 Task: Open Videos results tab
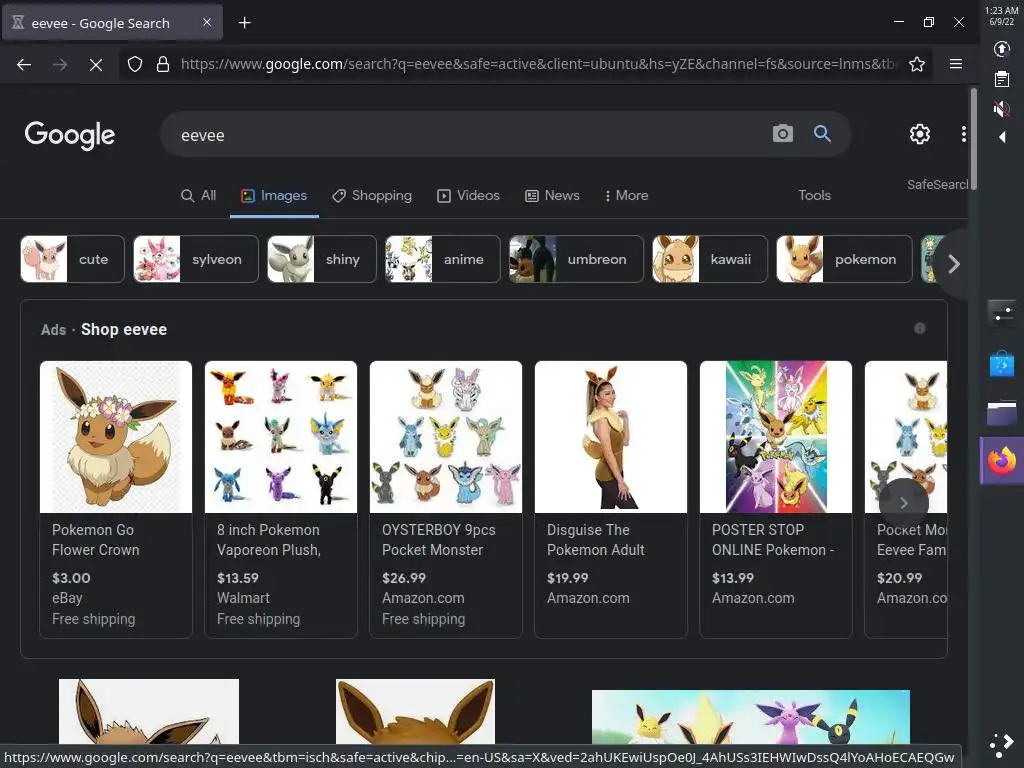[x=468, y=195]
